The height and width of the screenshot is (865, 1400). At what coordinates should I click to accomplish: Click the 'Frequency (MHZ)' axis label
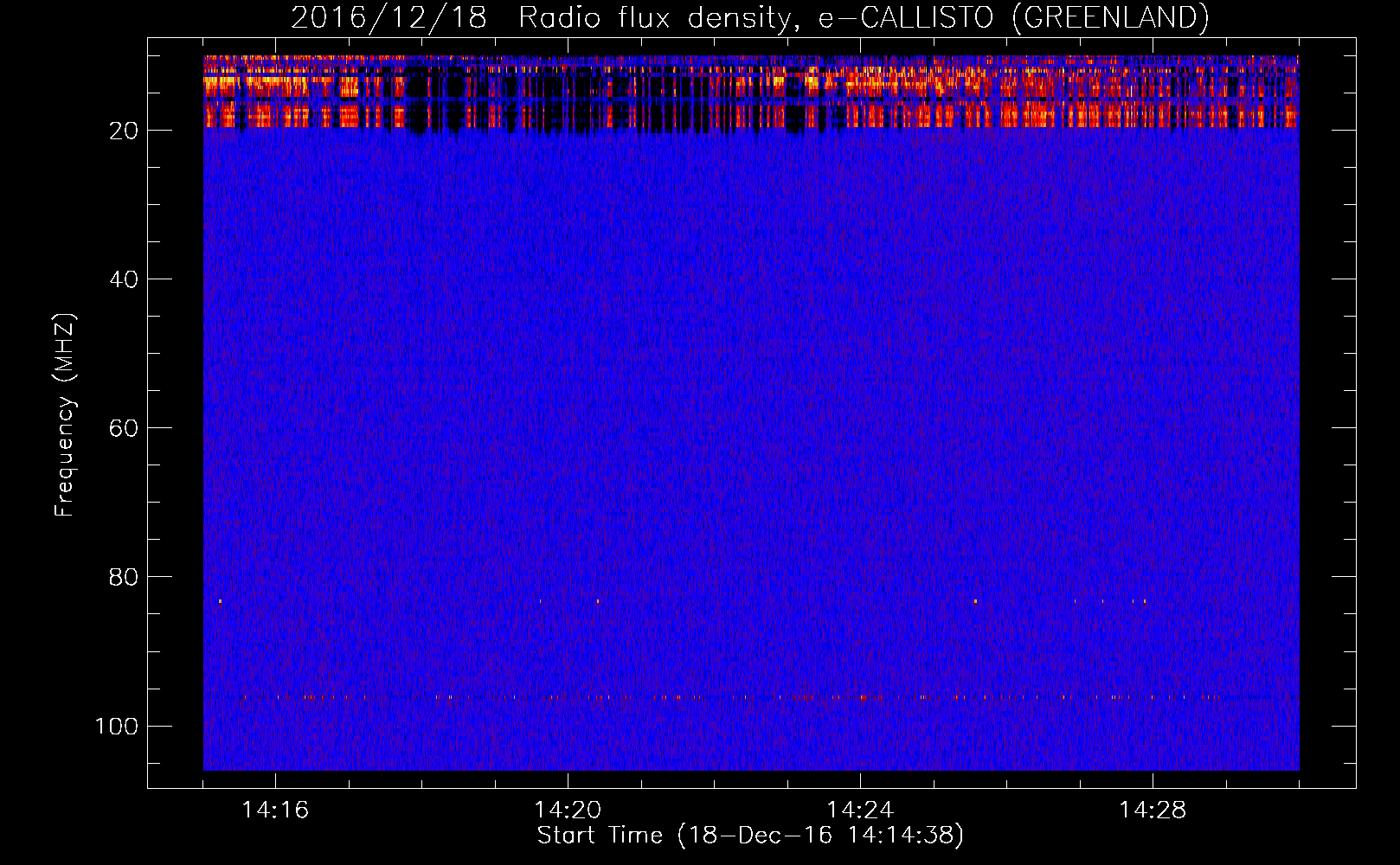[65, 414]
